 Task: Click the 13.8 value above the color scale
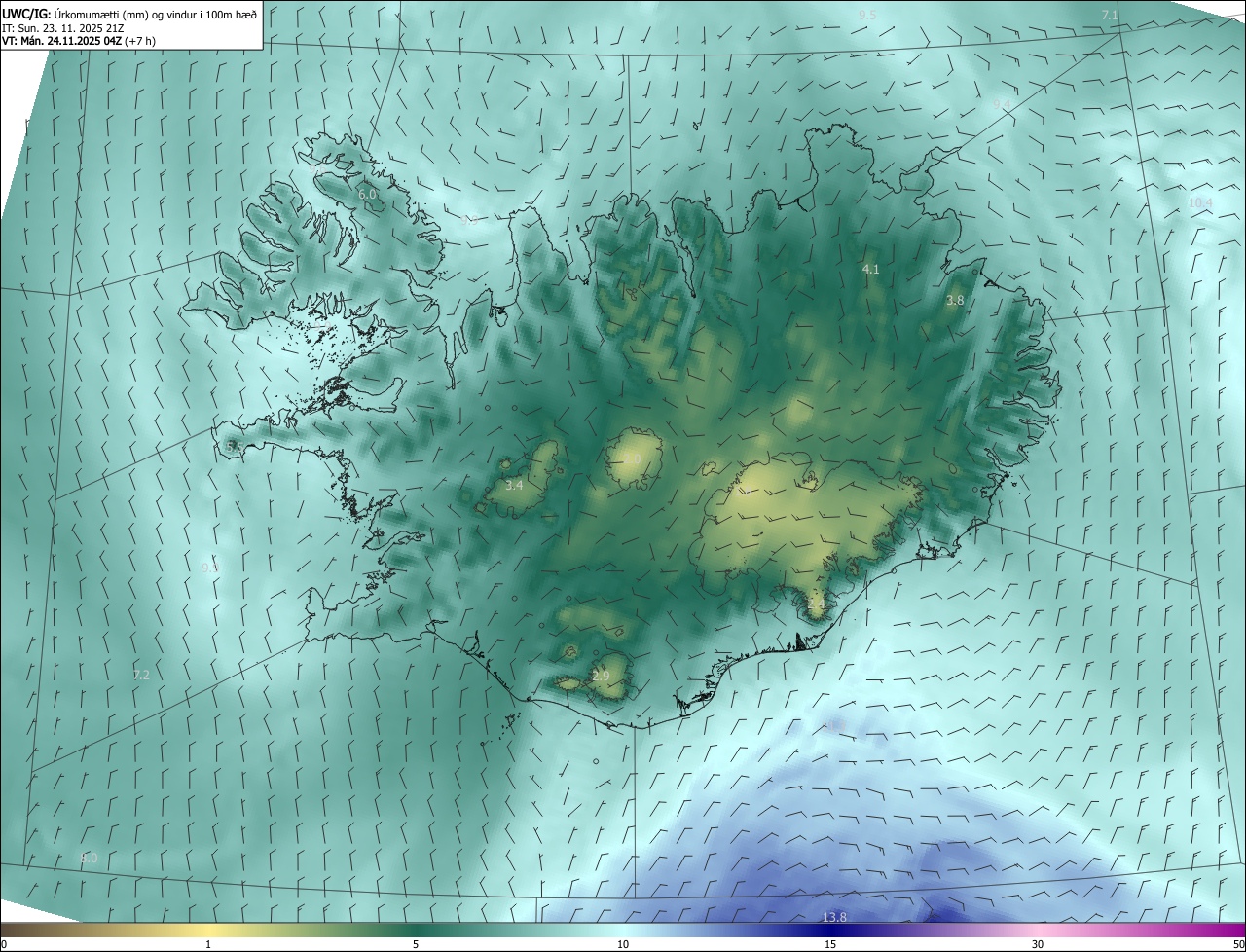(834, 918)
